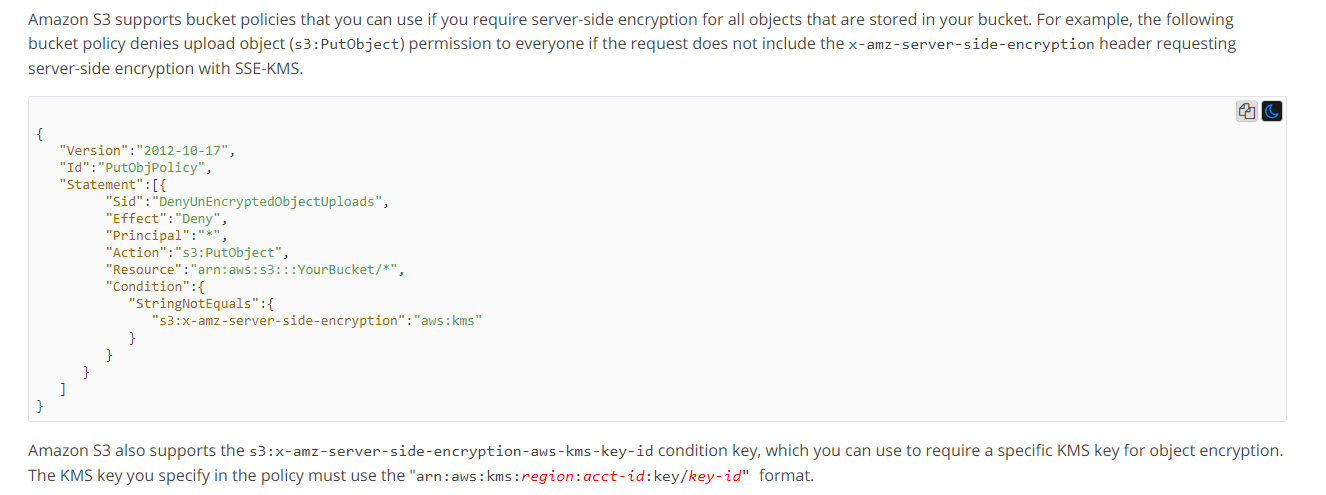The height and width of the screenshot is (495, 1326).
Task: Click the "Deny" effect value
Action: pos(200,218)
